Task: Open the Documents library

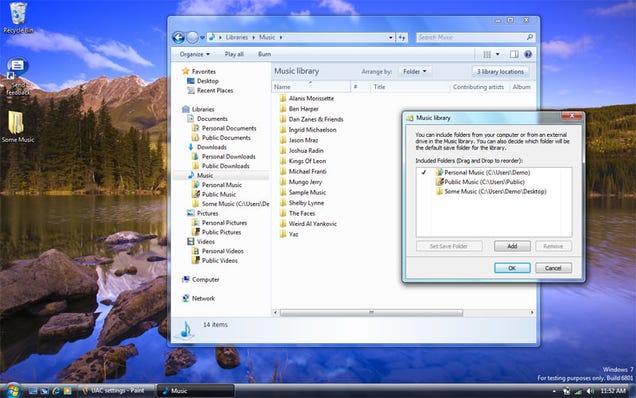Action: [x=207, y=119]
